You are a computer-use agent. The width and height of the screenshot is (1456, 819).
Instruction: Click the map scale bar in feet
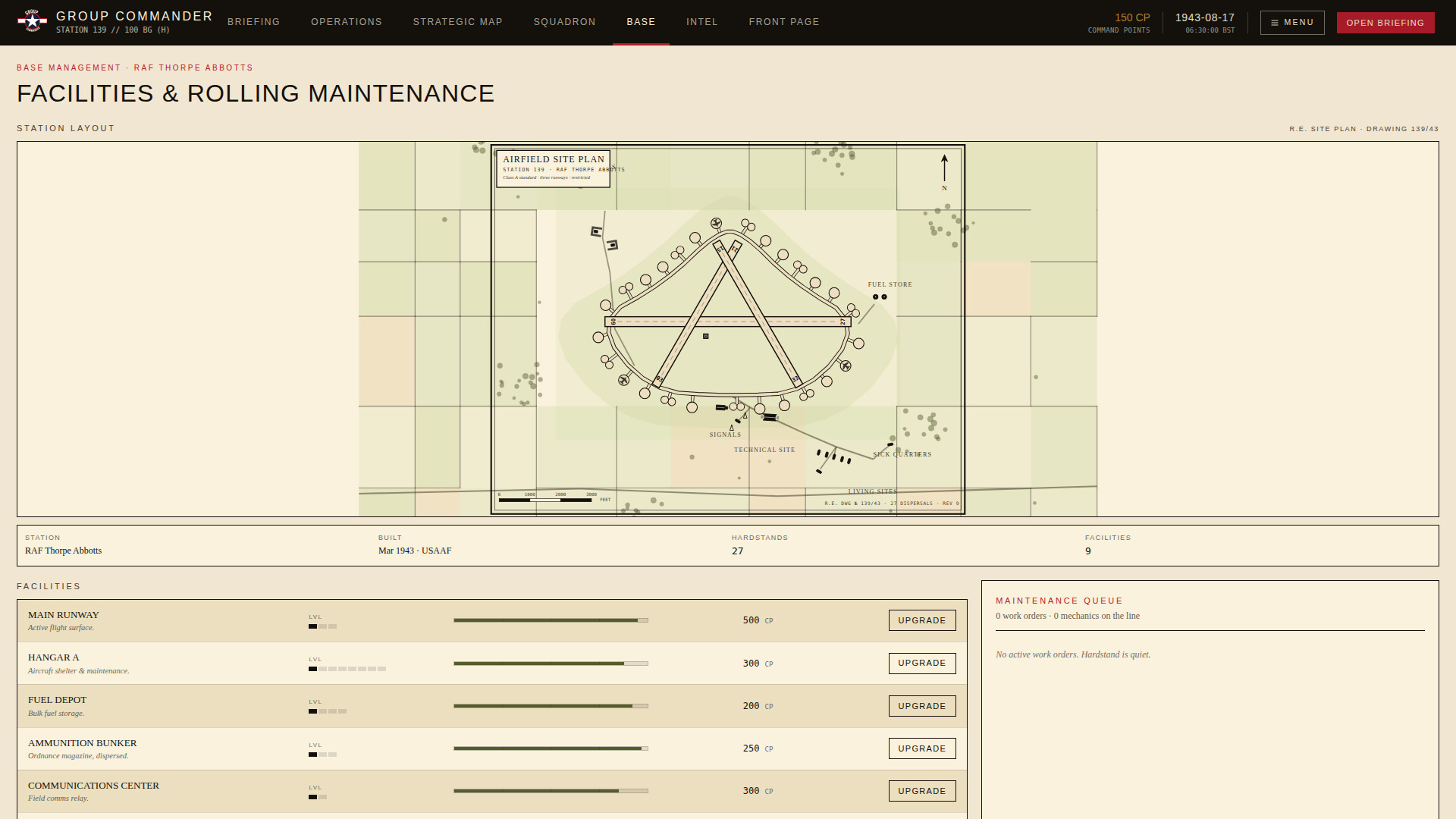pos(554,497)
